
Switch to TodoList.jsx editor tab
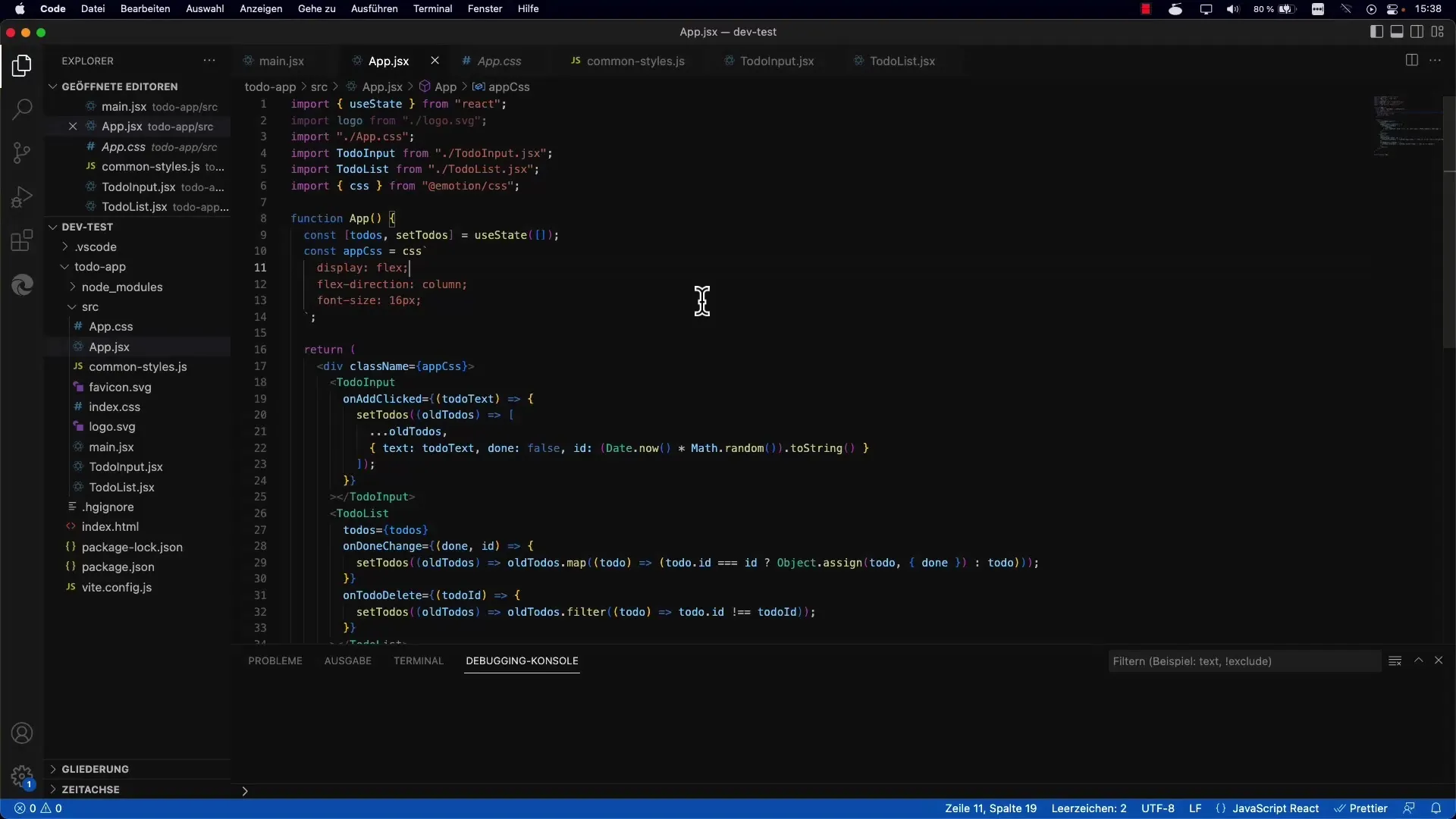902,61
